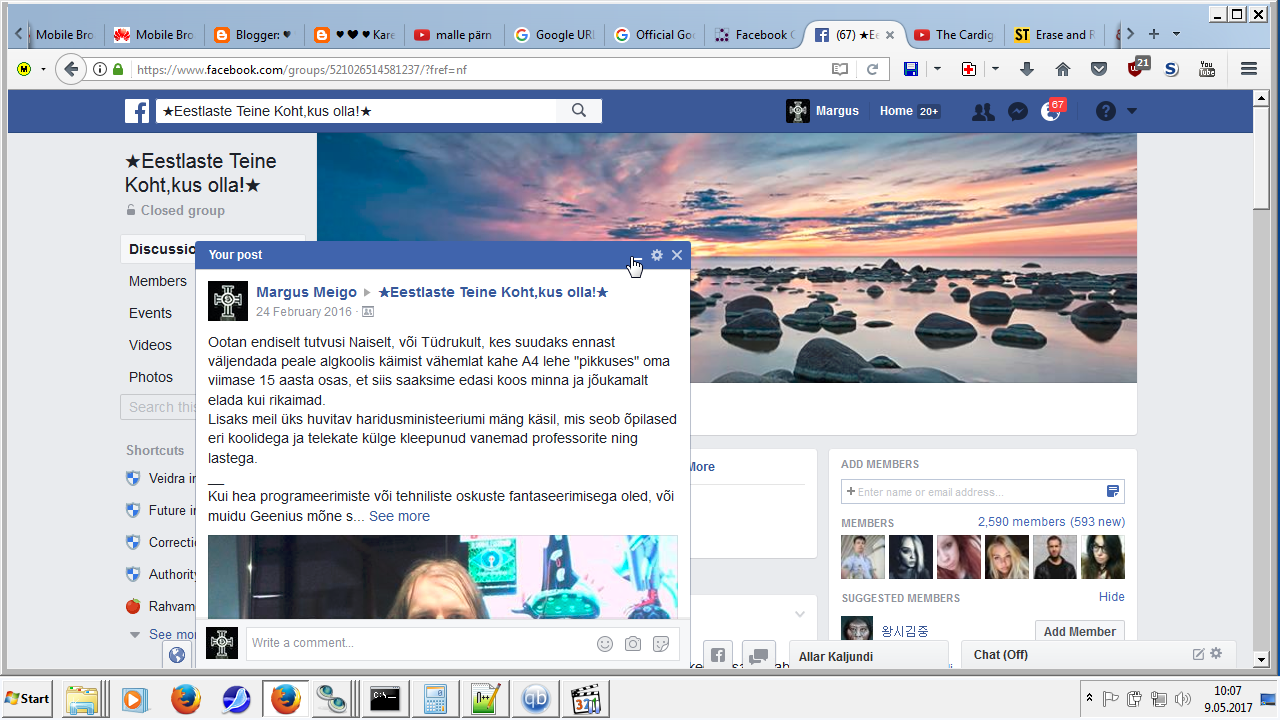Switch to The Cardigans YouTube tab

955,35
